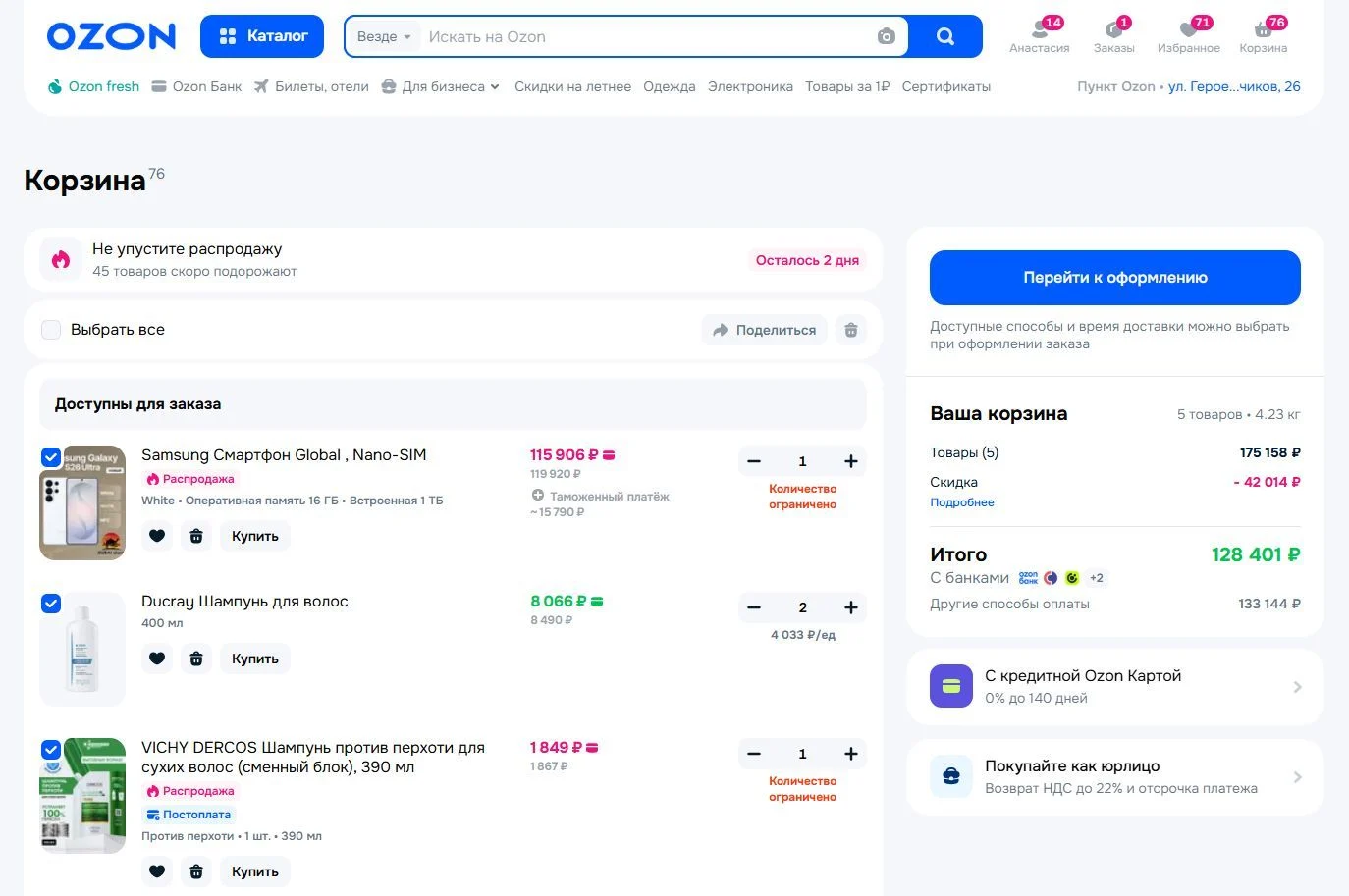The width and height of the screenshot is (1349, 896).
Task: Click the magnifier search button
Action: (x=945, y=36)
